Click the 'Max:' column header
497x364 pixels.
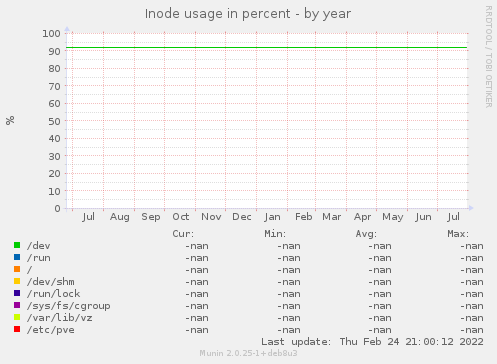[x=458, y=234]
